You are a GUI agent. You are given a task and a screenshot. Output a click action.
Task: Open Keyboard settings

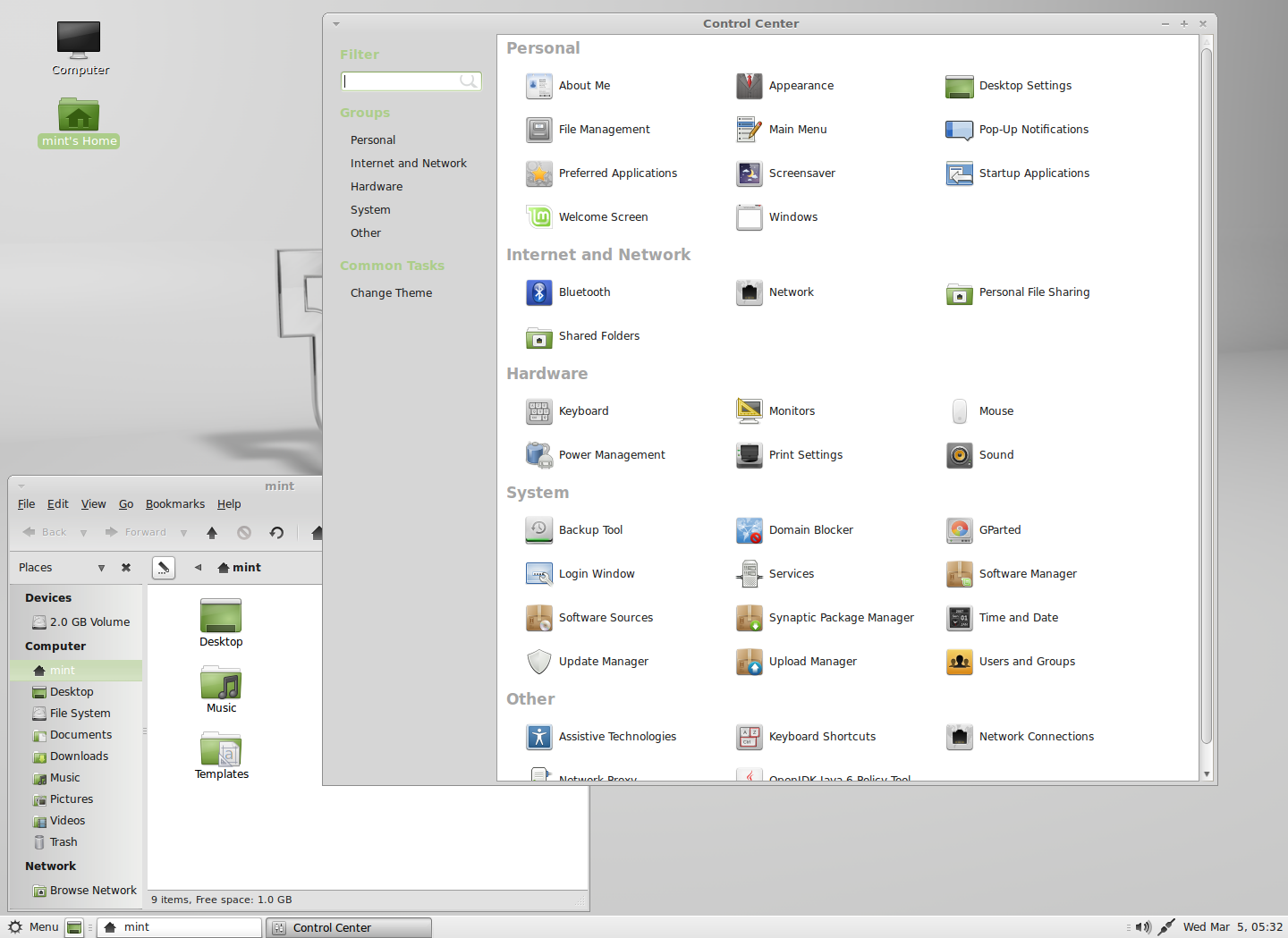[568, 411]
